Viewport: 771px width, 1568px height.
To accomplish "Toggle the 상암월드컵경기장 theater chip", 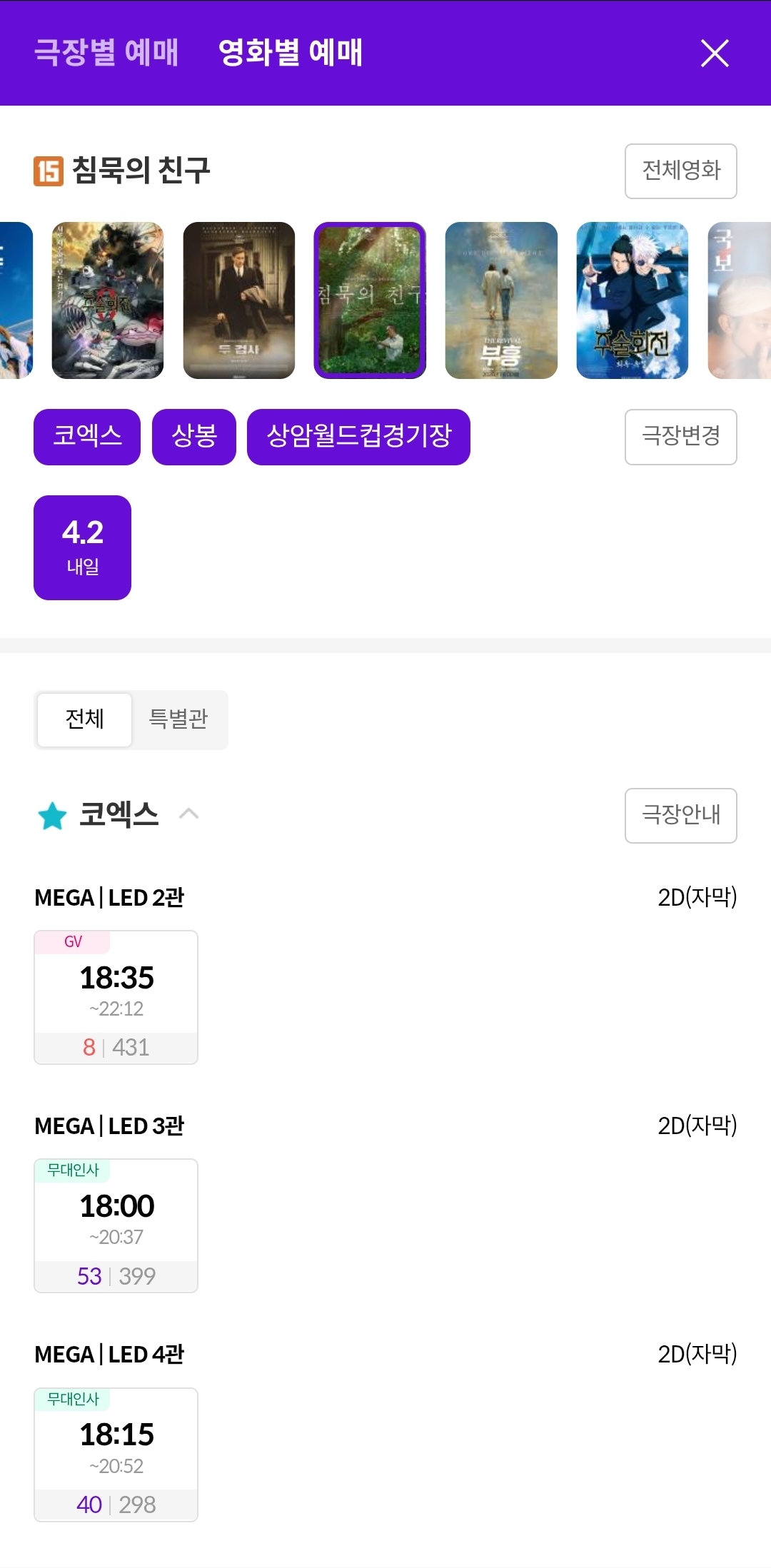I will click(x=358, y=437).
